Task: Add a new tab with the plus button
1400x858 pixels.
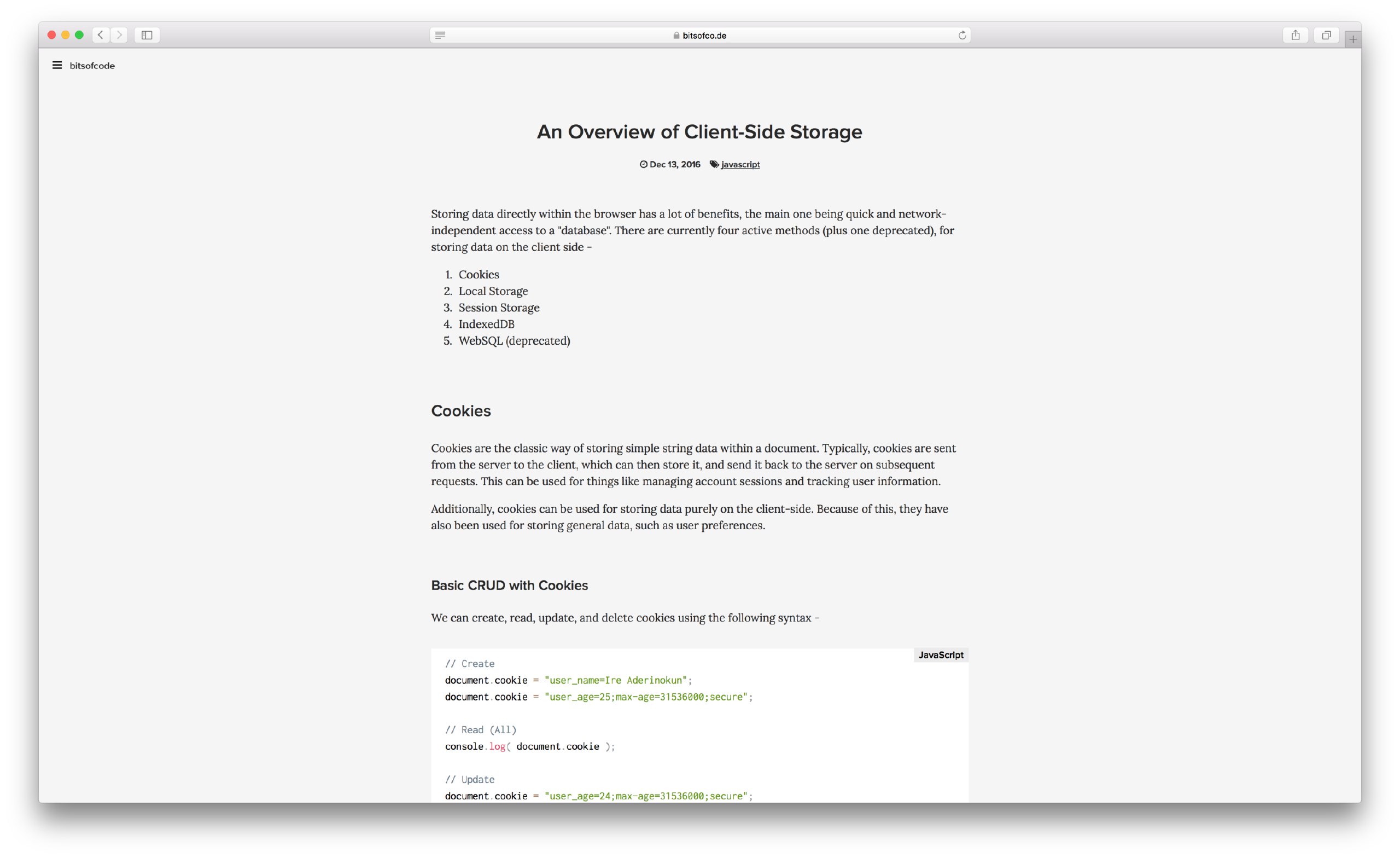Action: (x=1353, y=39)
